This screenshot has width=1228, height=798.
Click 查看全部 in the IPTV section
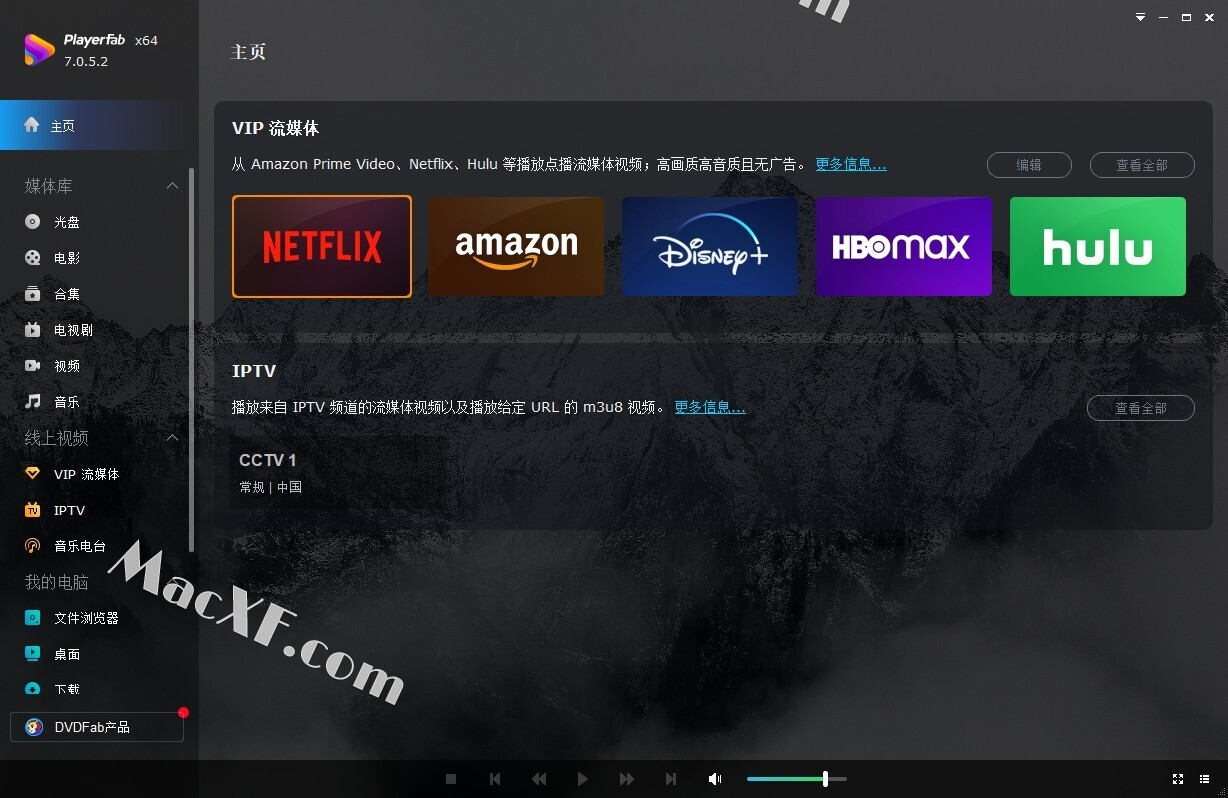1141,408
